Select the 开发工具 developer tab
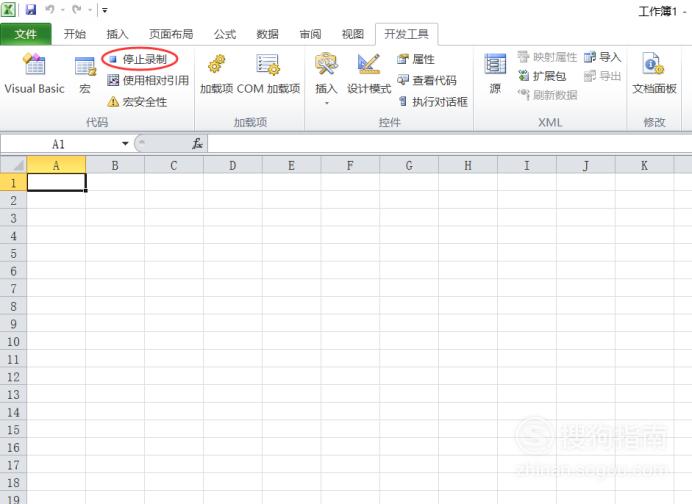This screenshot has height=504, width=692. (406, 34)
